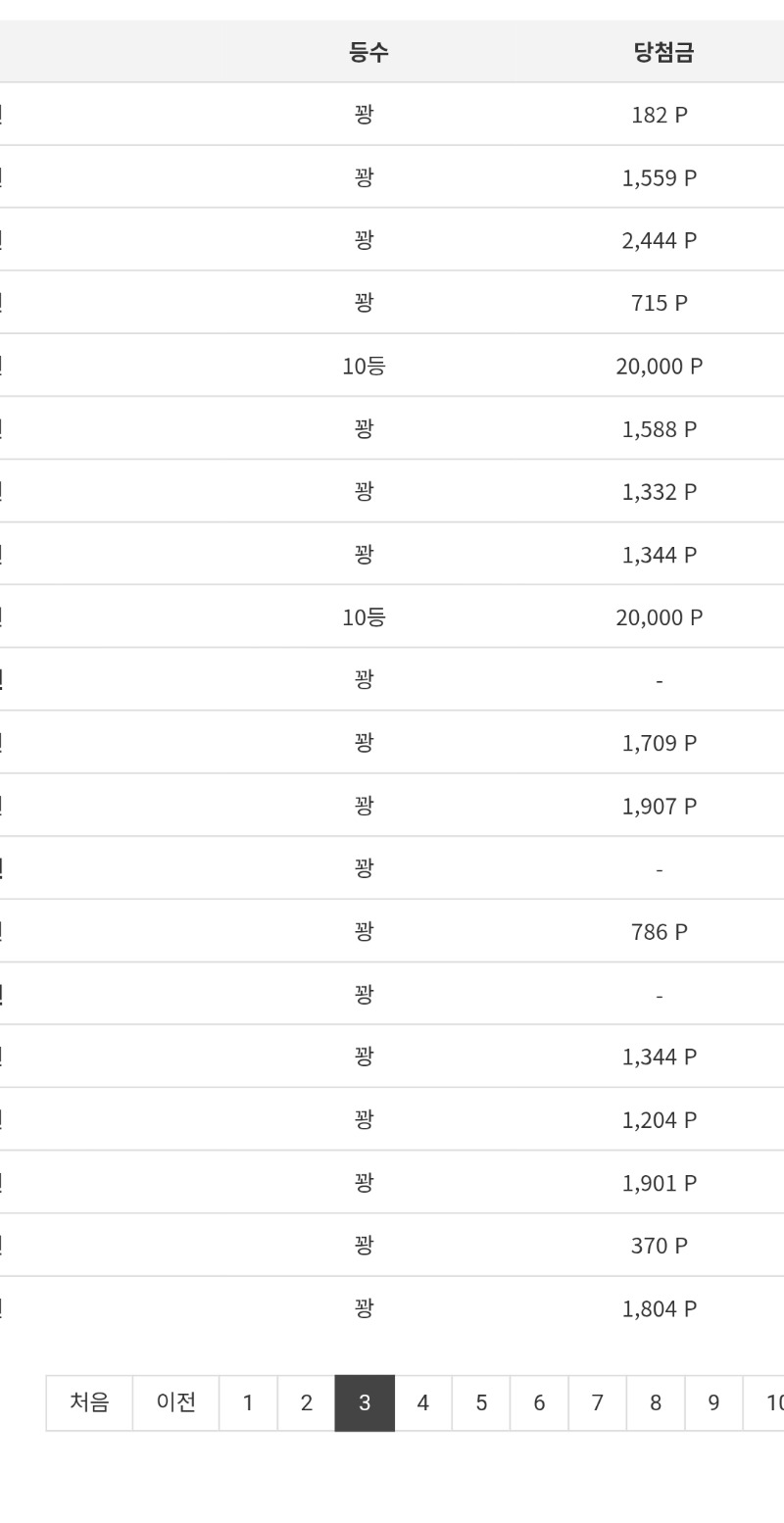The width and height of the screenshot is (784, 1523).
Task: Select the last row showing 1,804 P
Action: point(660,1307)
